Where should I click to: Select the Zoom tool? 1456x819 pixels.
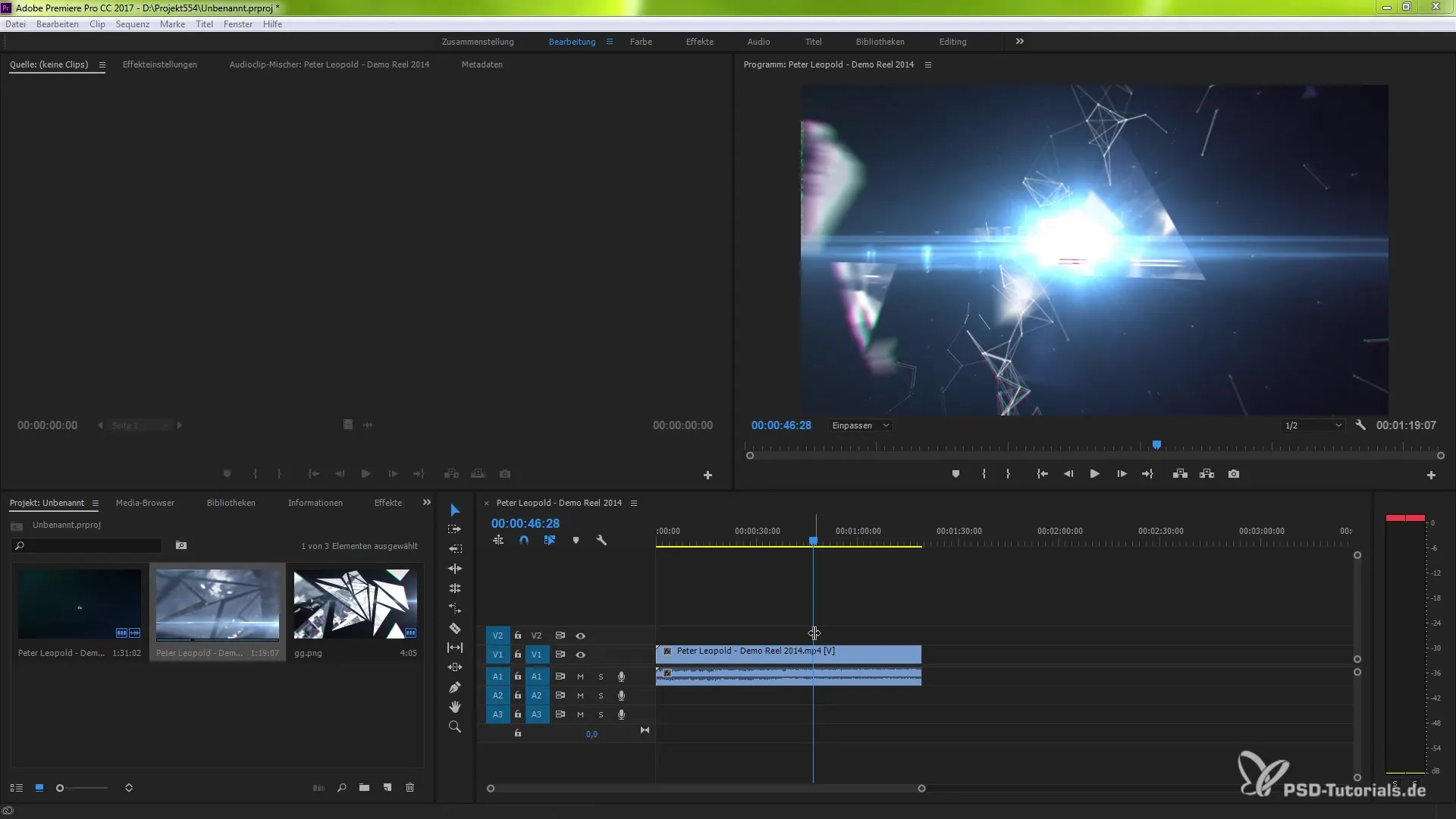[x=455, y=726]
